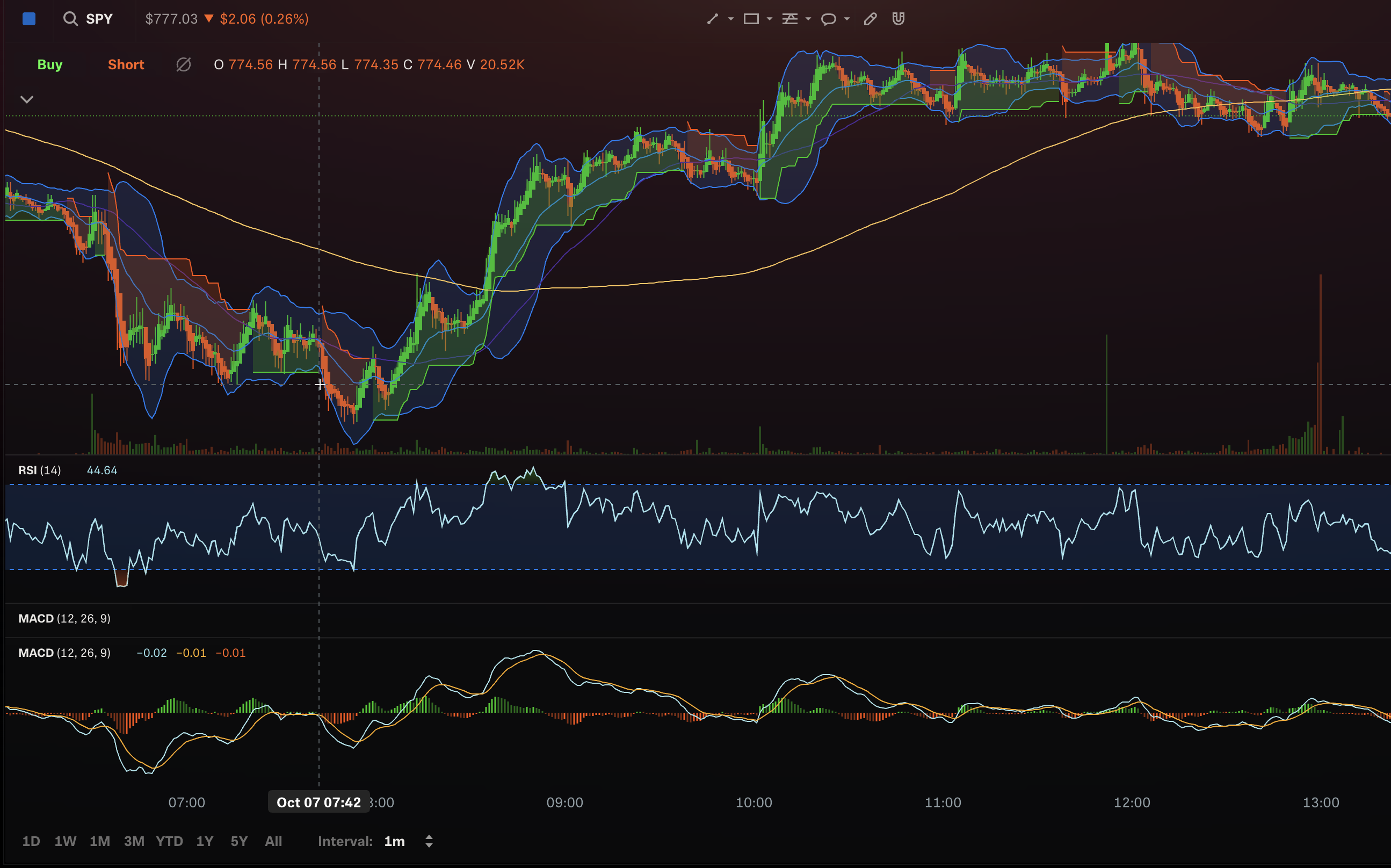The height and width of the screenshot is (868, 1391).
Task: Select the rectangle shape tool
Action: (751, 19)
